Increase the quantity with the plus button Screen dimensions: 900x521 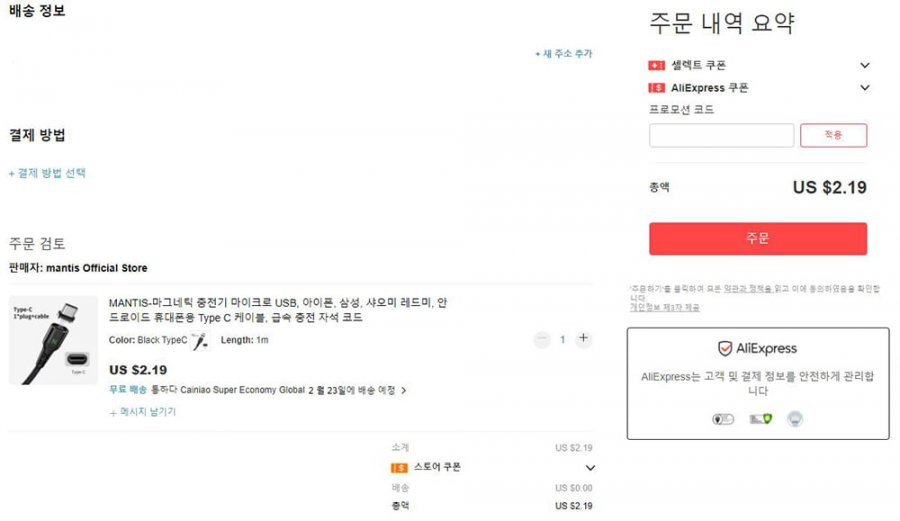583,339
